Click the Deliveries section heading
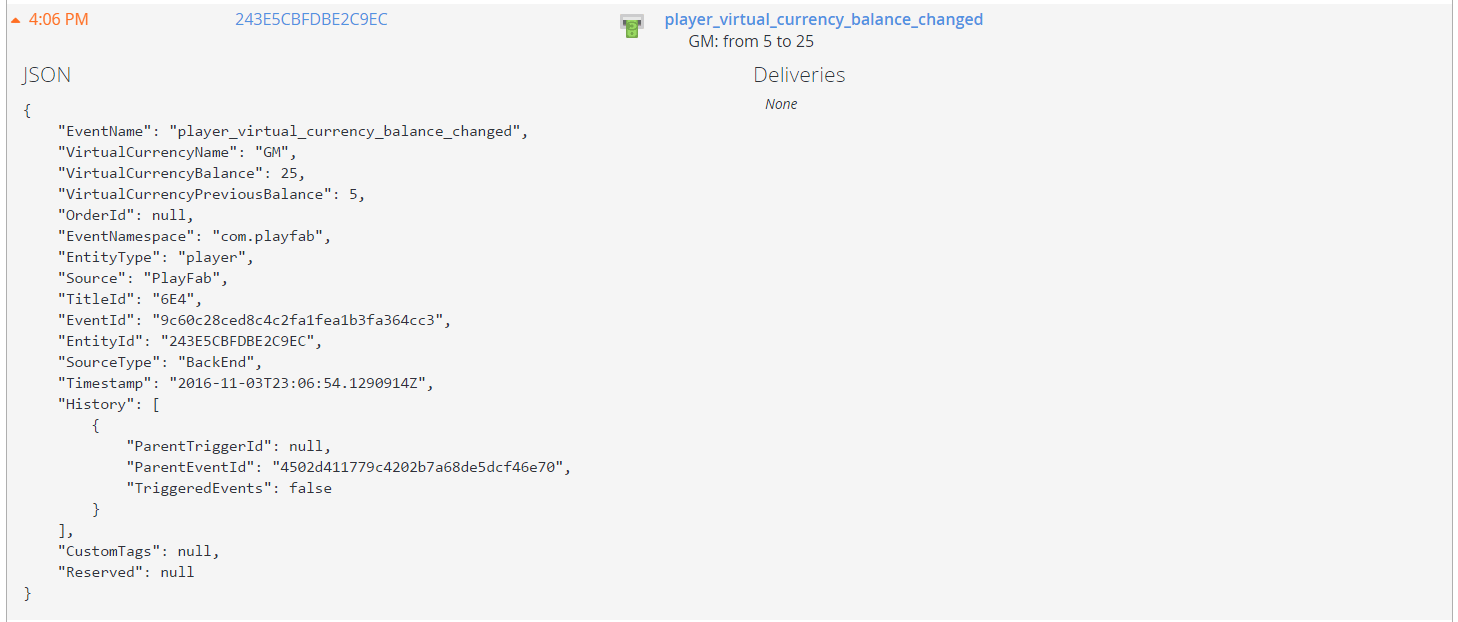 pyautogui.click(x=799, y=75)
